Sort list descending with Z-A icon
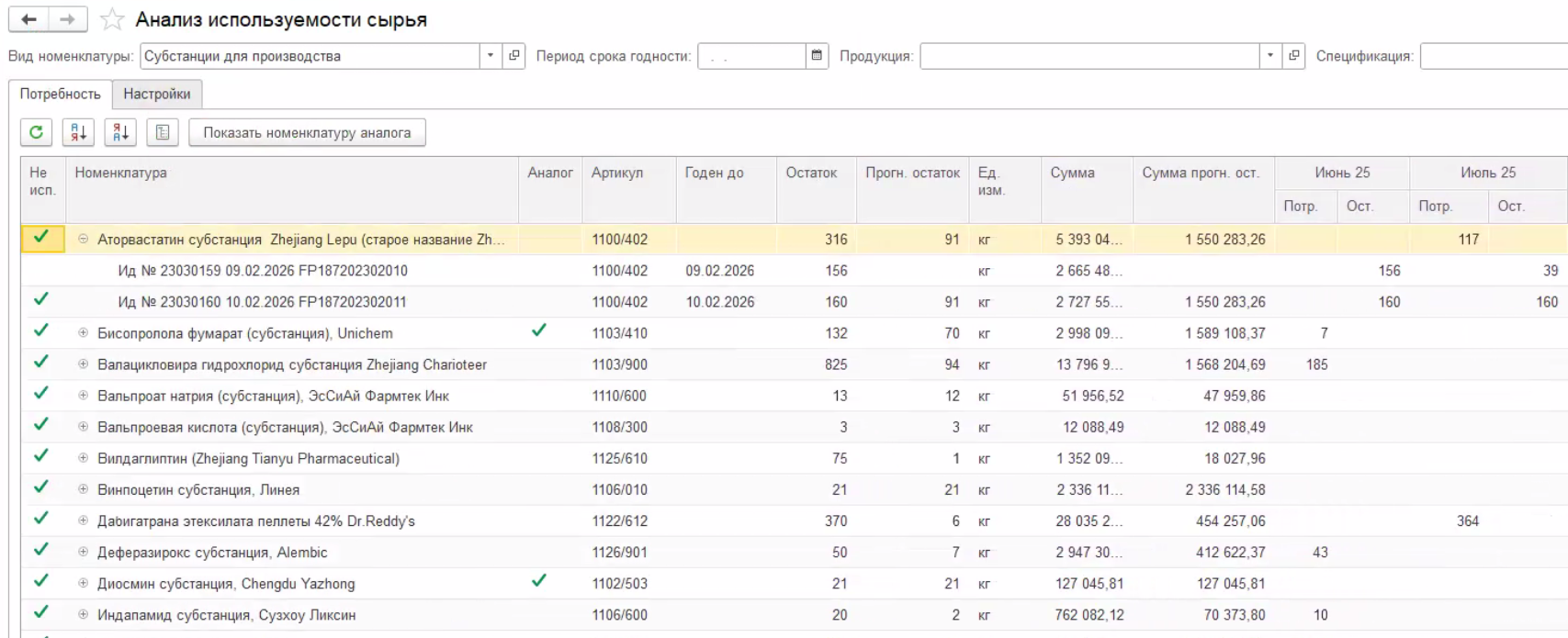This screenshot has width=1568, height=638. pyautogui.click(x=120, y=132)
